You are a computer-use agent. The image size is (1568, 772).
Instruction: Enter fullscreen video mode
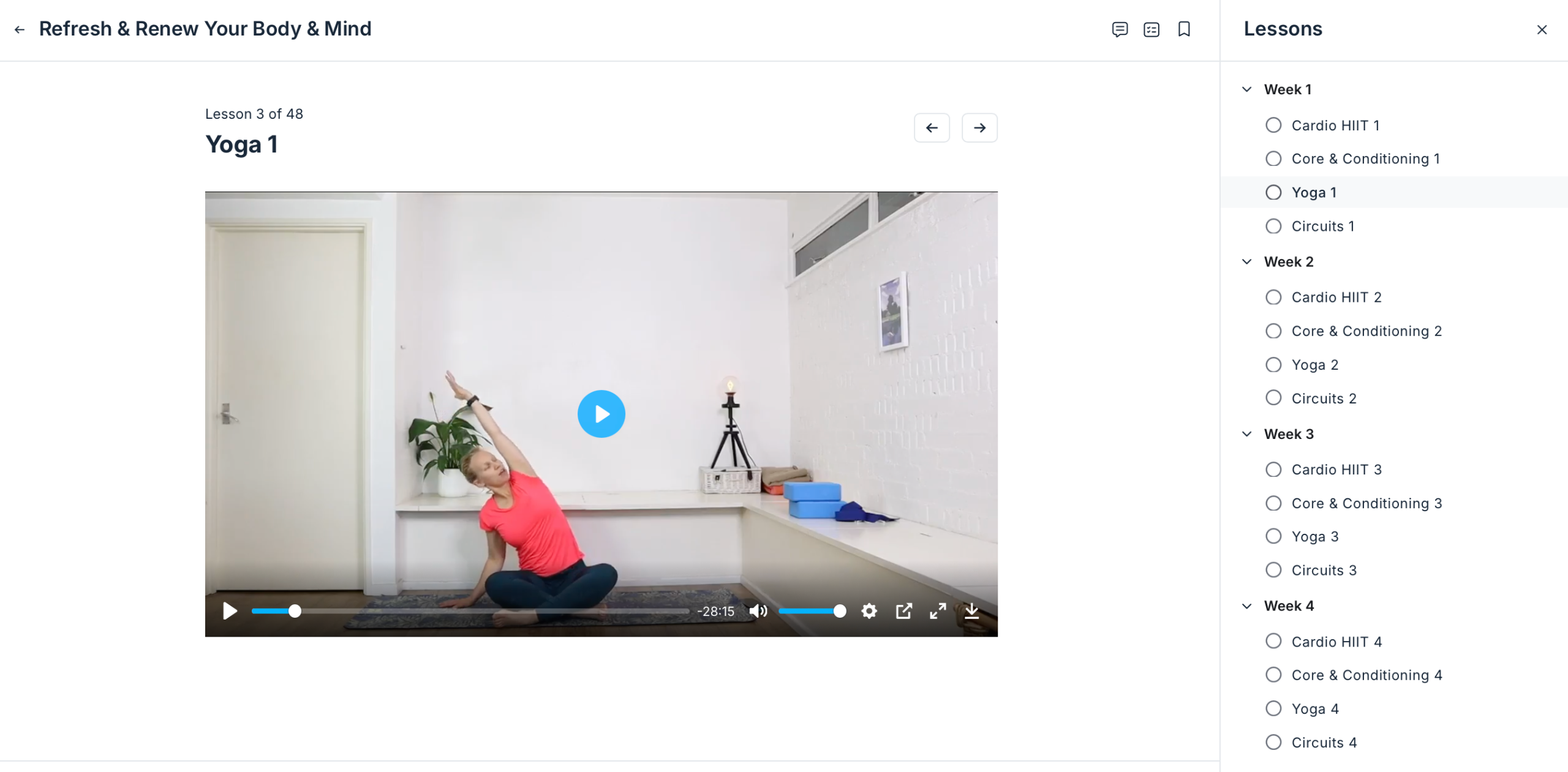point(938,611)
